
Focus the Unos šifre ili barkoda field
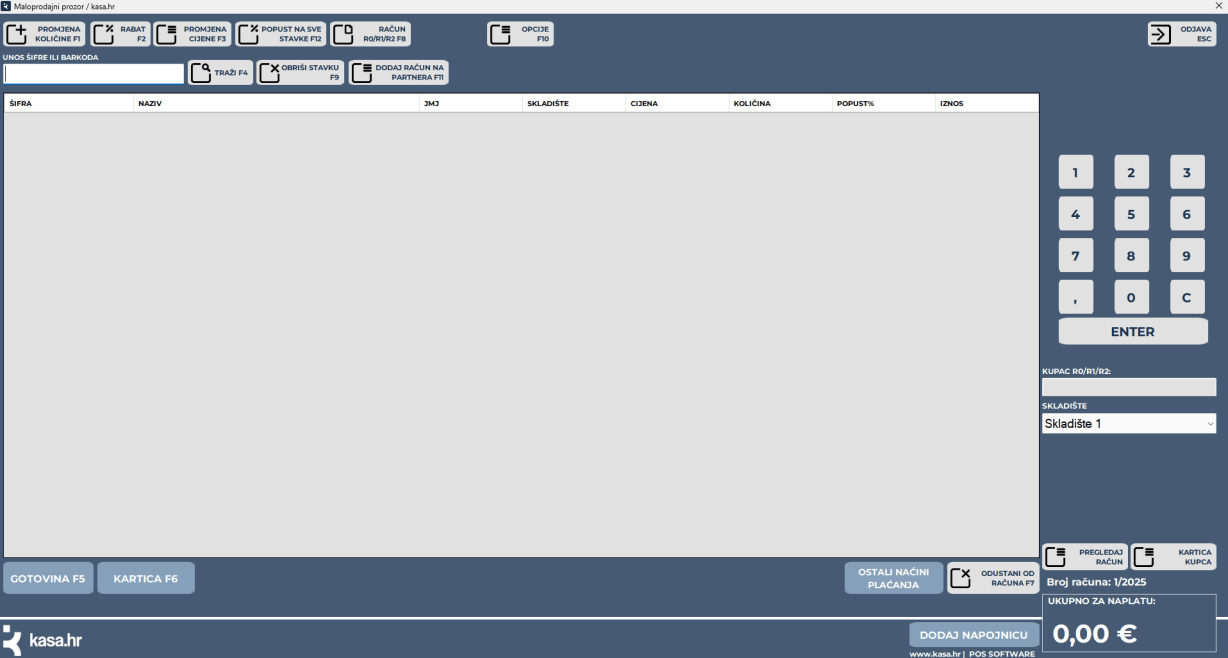coord(94,74)
